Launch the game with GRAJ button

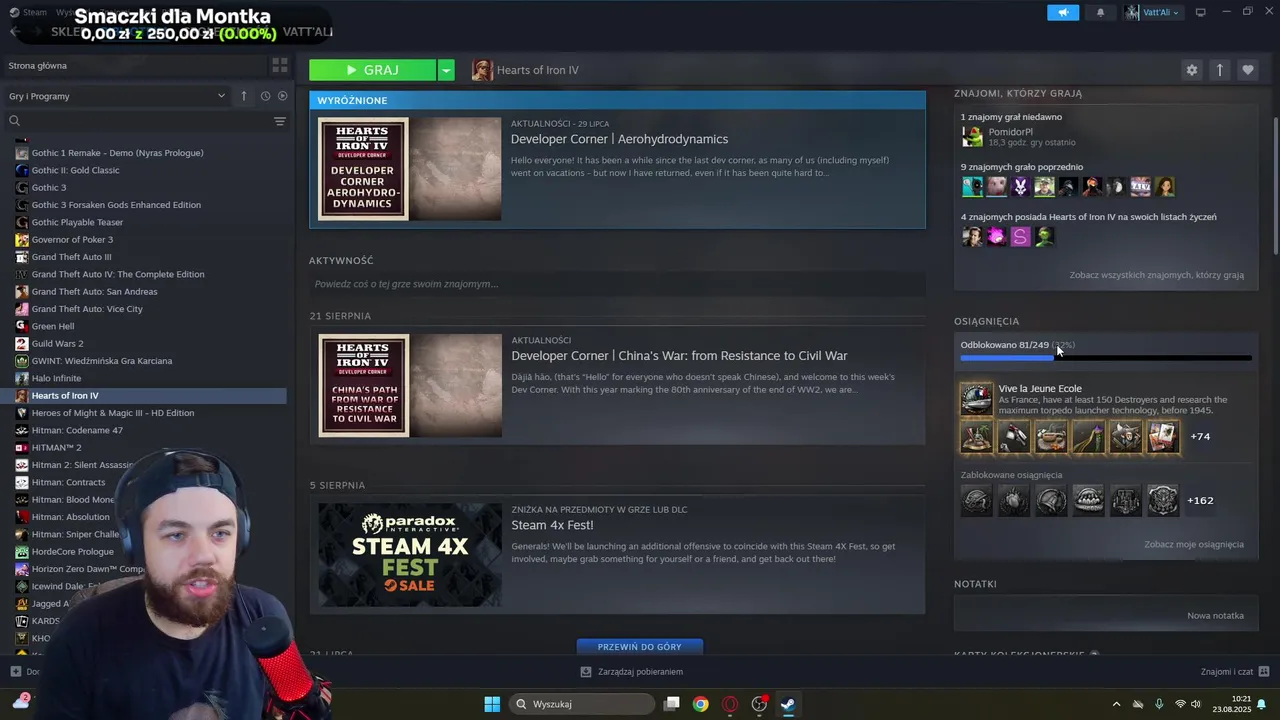(372, 70)
